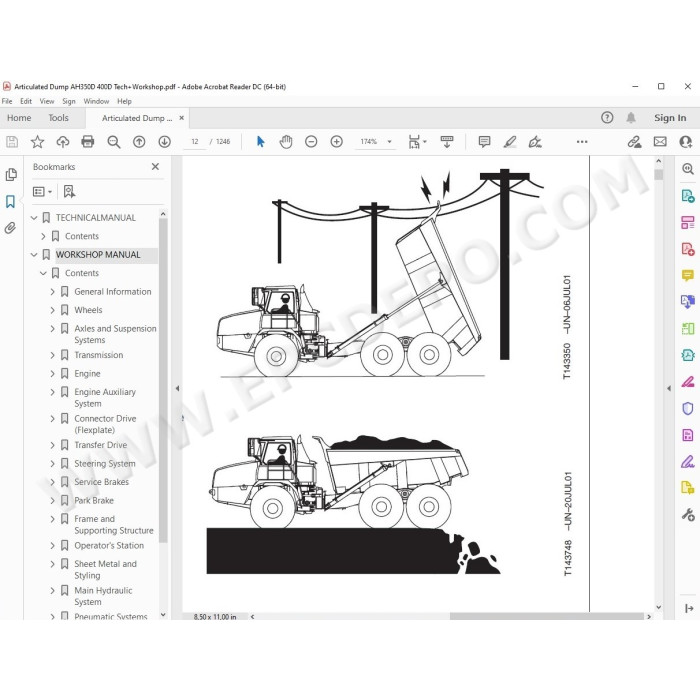Go to next page arrow icon

(x=164, y=142)
